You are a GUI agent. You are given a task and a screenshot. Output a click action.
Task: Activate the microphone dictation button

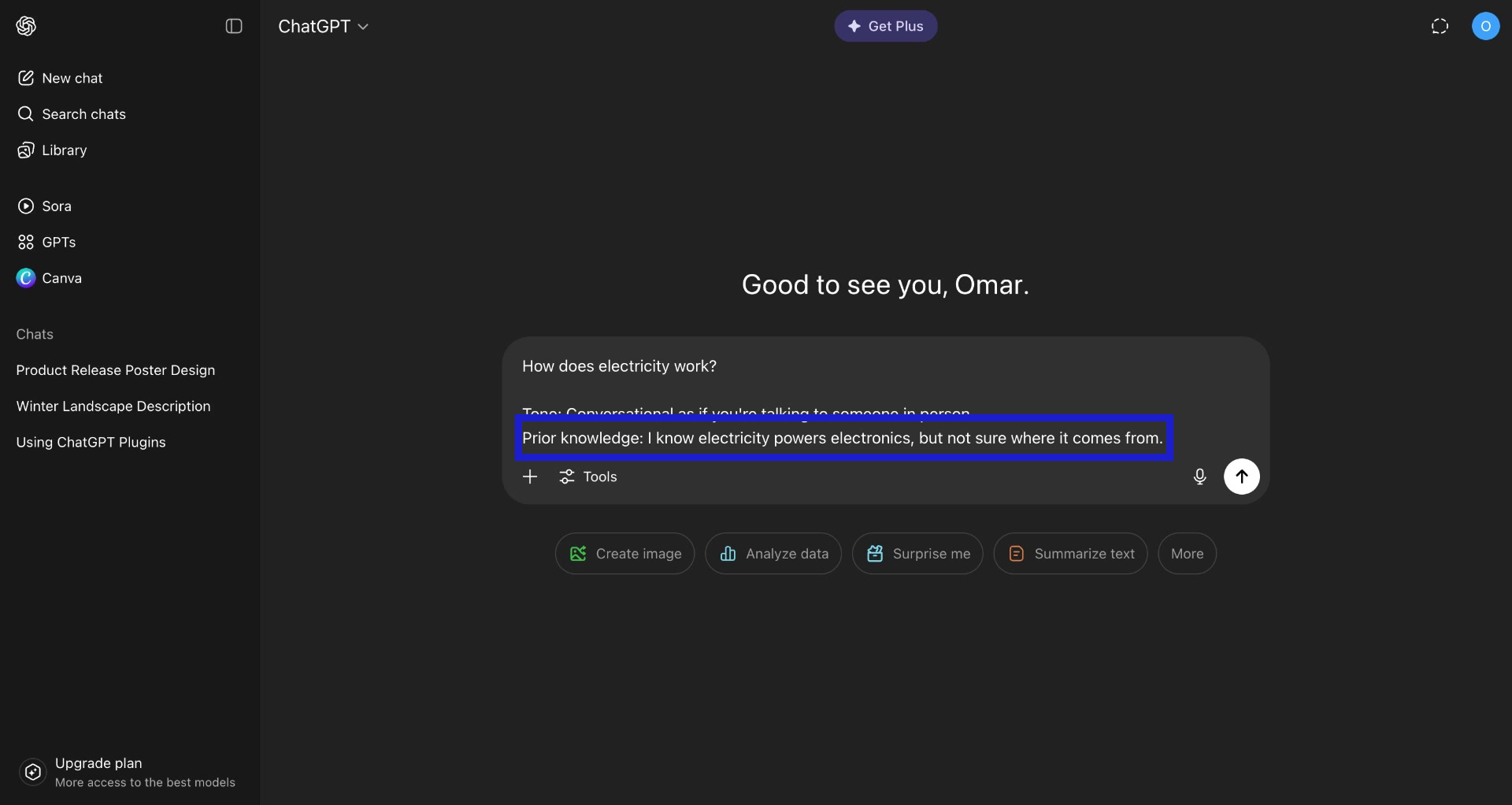(1199, 477)
